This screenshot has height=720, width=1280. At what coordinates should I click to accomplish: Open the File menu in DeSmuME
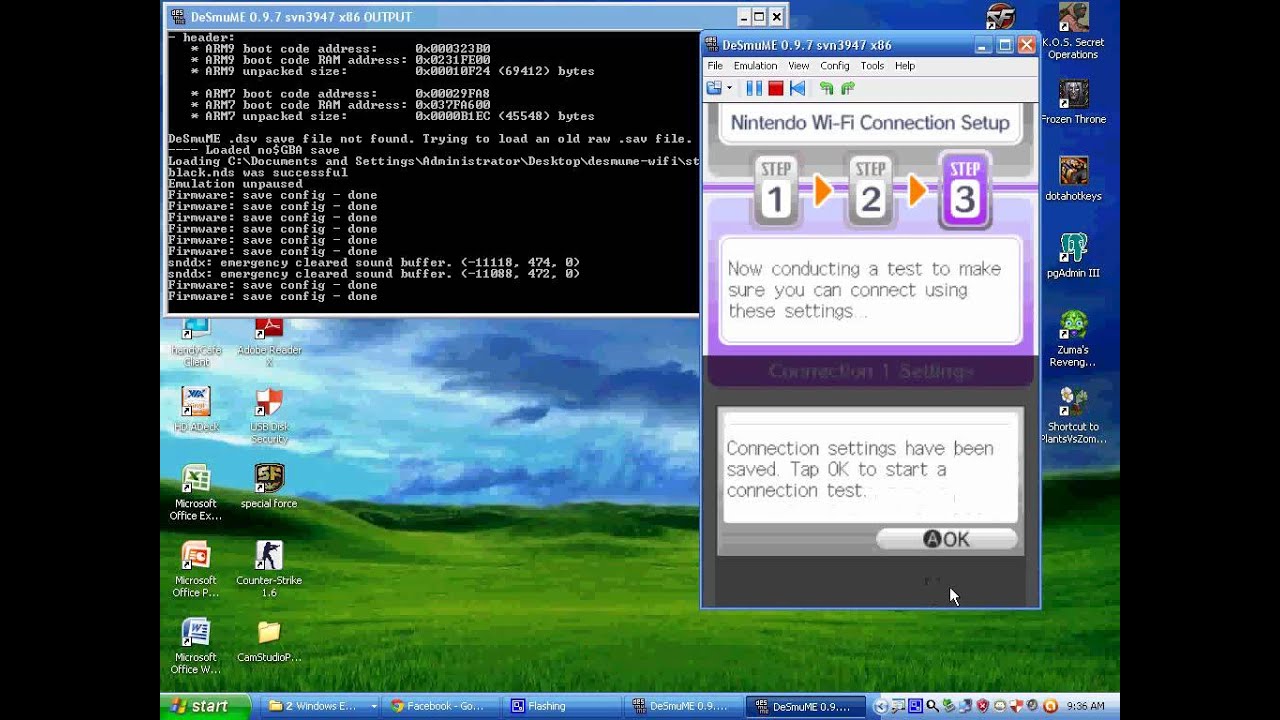point(715,66)
